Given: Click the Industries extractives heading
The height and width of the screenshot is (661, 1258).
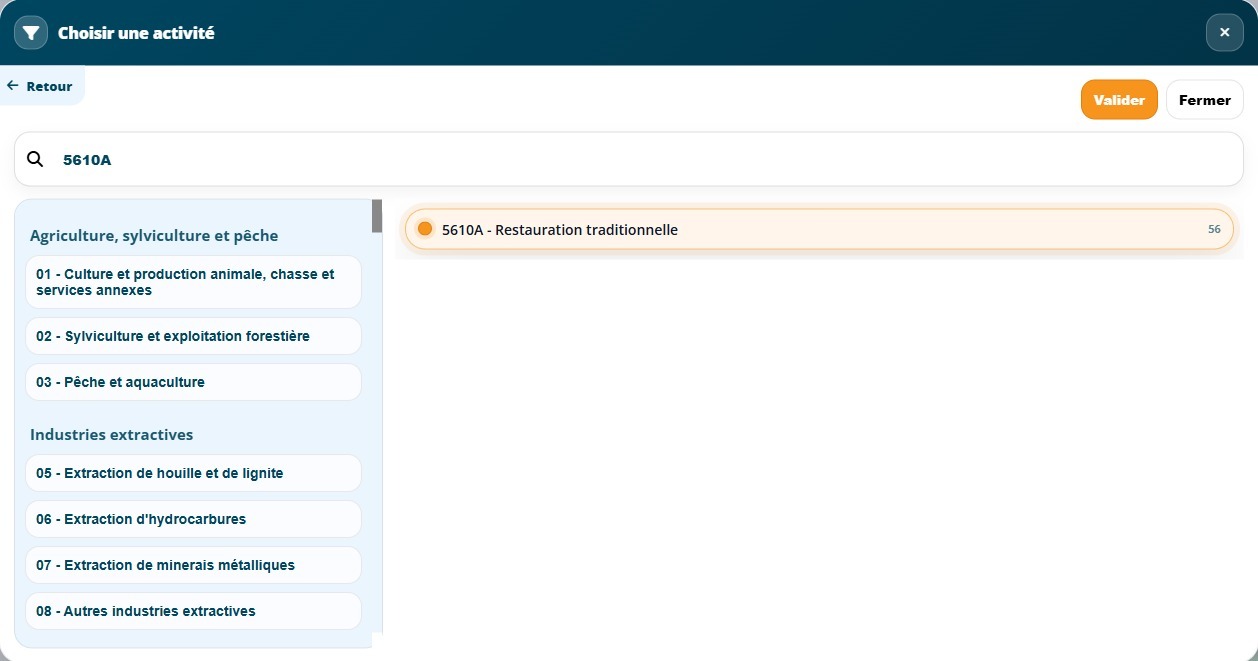Looking at the screenshot, I should (x=111, y=435).
